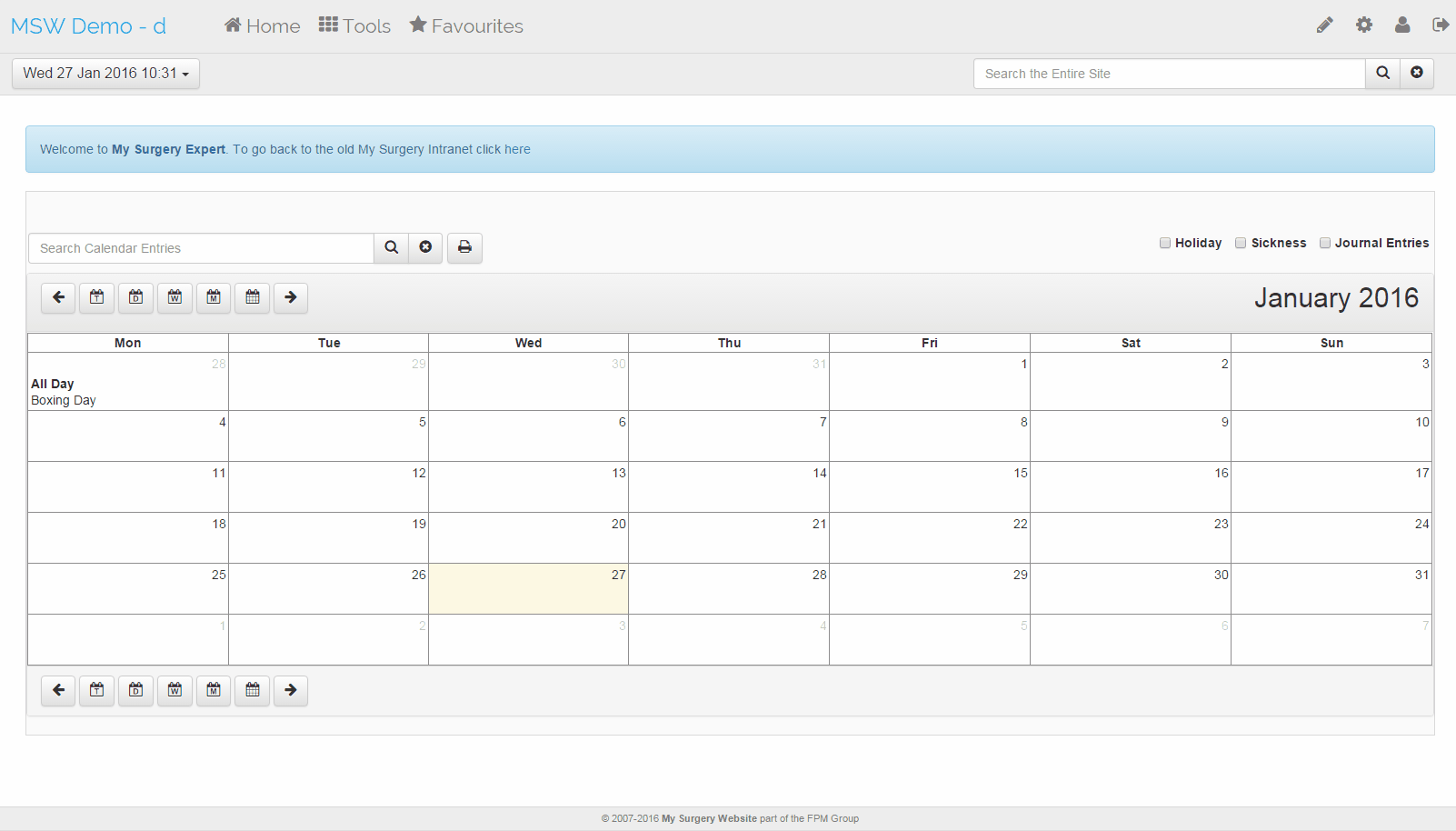
Task: Enable the Holiday checkbox
Action: [x=1164, y=243]
